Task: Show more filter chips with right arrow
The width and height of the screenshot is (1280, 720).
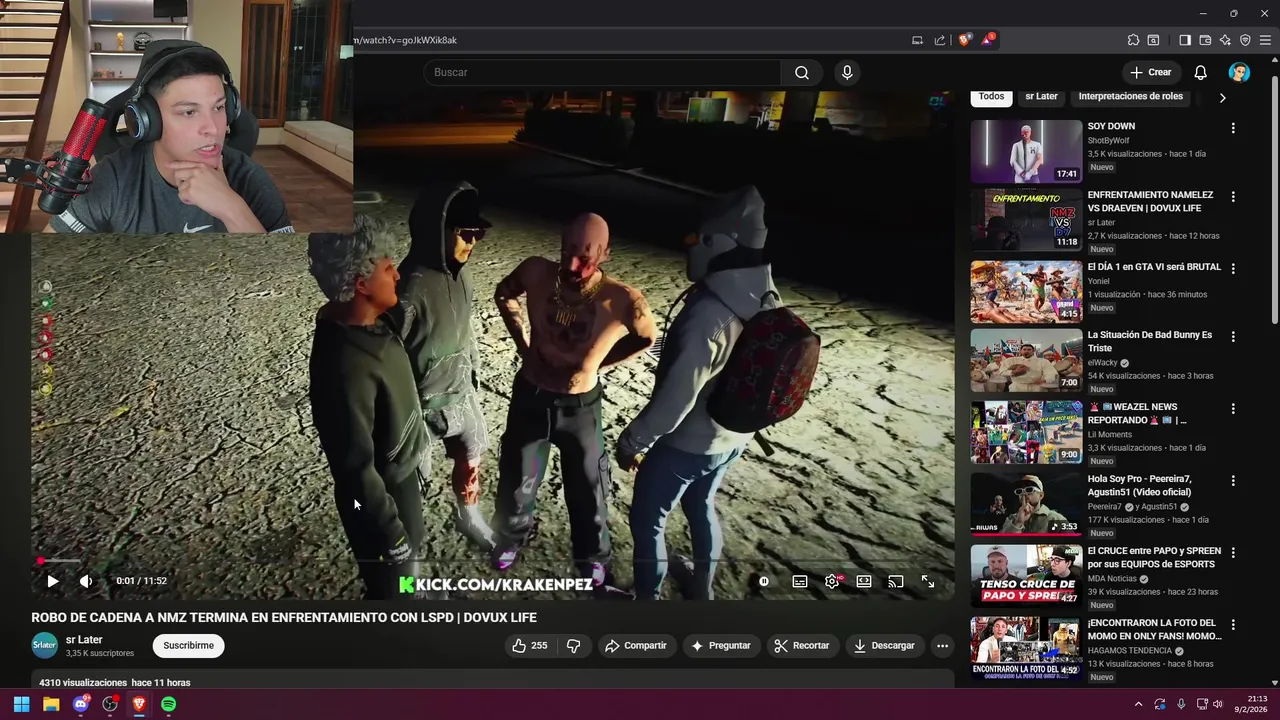Action: [1222, 98]
